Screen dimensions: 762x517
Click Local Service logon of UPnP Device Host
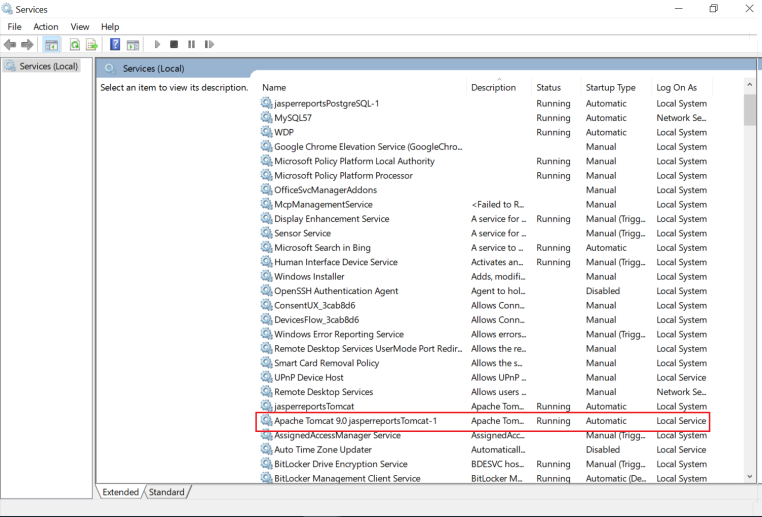pyautogui.click(x=681, y=377)
